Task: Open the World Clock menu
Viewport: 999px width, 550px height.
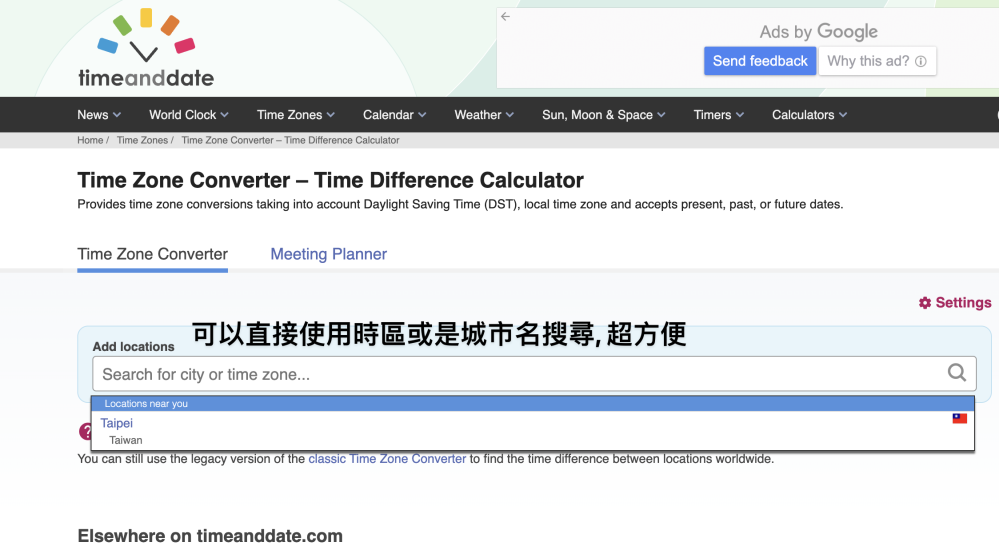Action: (x=189, y=115)
